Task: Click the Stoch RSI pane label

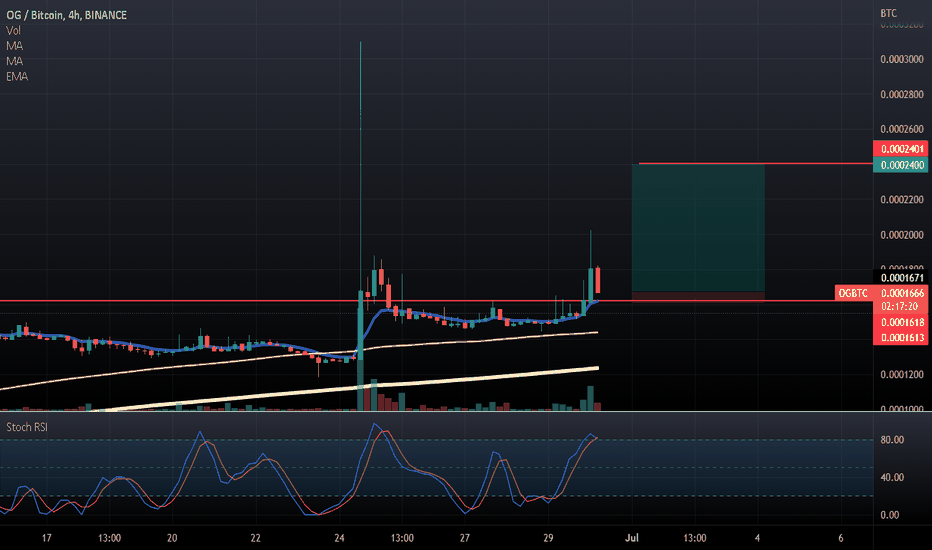Action: 27,427
